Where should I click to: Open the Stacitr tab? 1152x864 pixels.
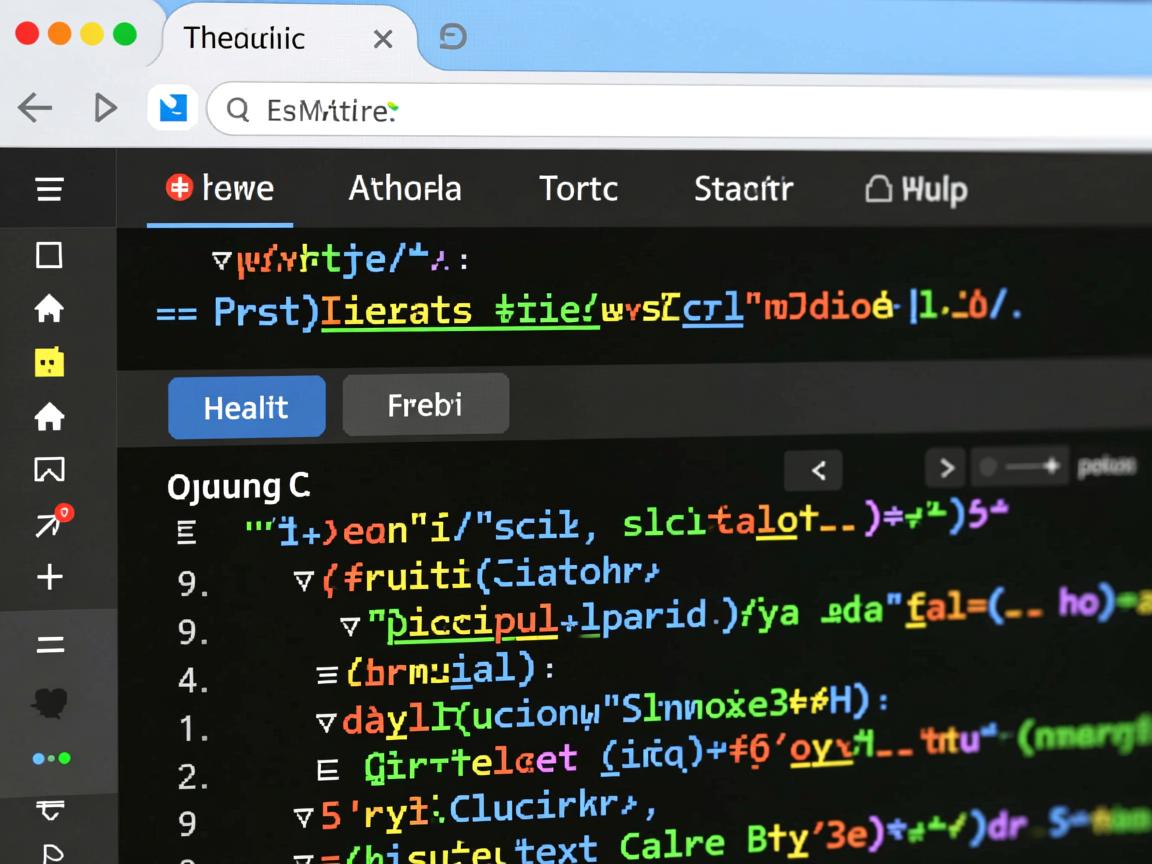click(x=743, y=188)
